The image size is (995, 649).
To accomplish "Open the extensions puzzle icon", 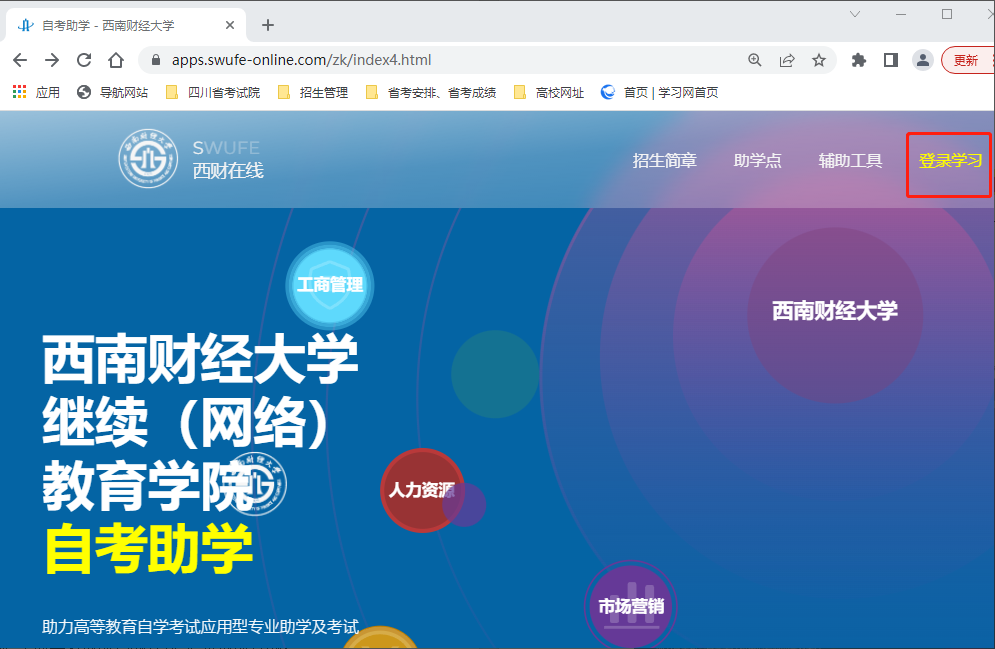I will coord(859,60).
